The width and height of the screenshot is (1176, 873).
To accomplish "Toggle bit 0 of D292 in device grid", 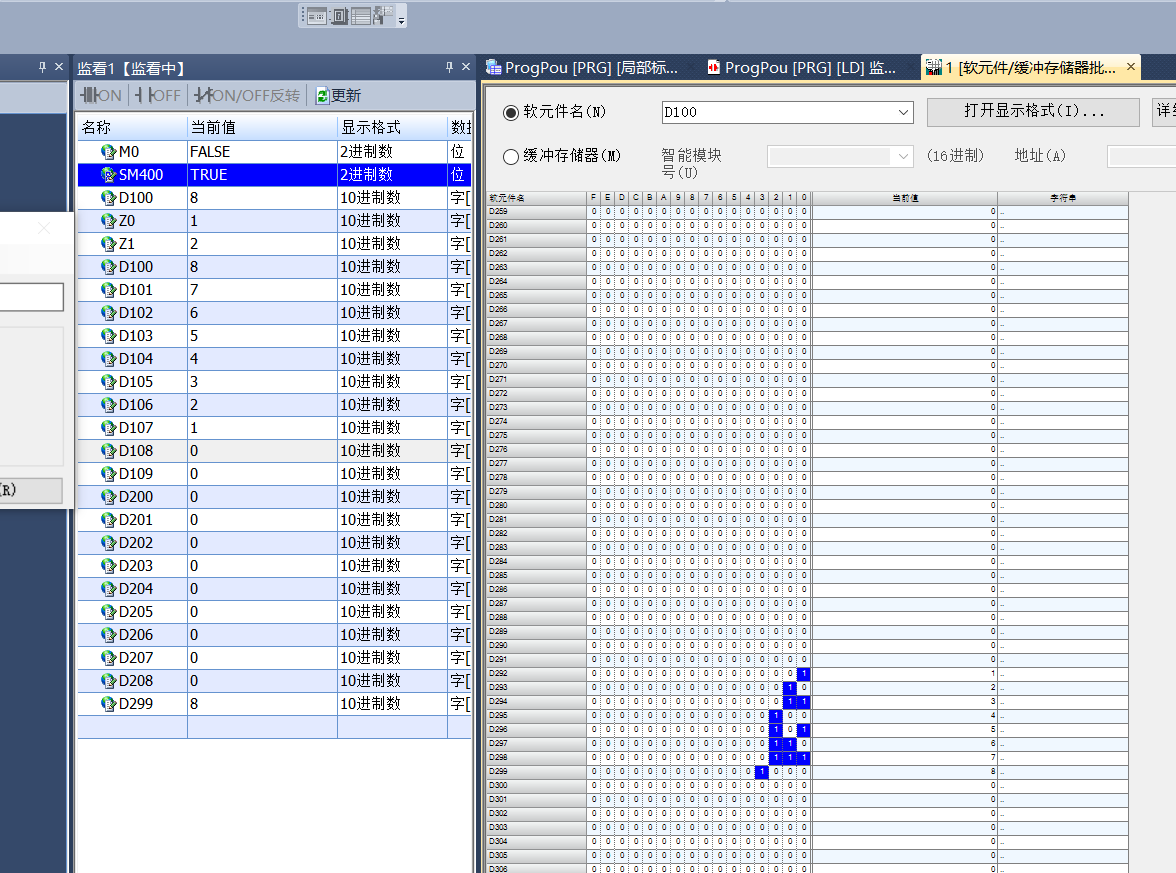I will click(804, 674).
